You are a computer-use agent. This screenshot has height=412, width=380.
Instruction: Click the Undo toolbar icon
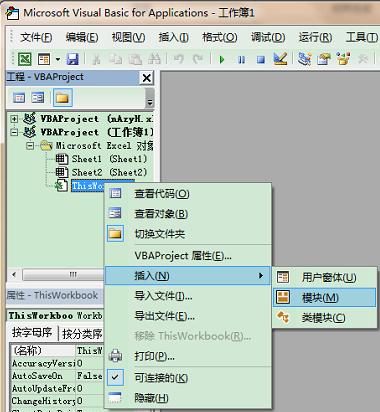click(179, 60)
